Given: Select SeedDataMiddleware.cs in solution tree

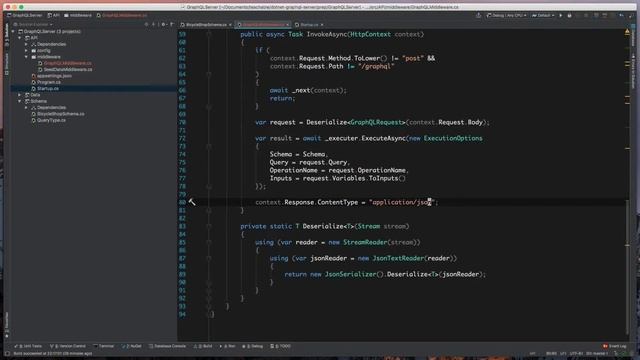Looking at the screenshot, I should (68, 69).
